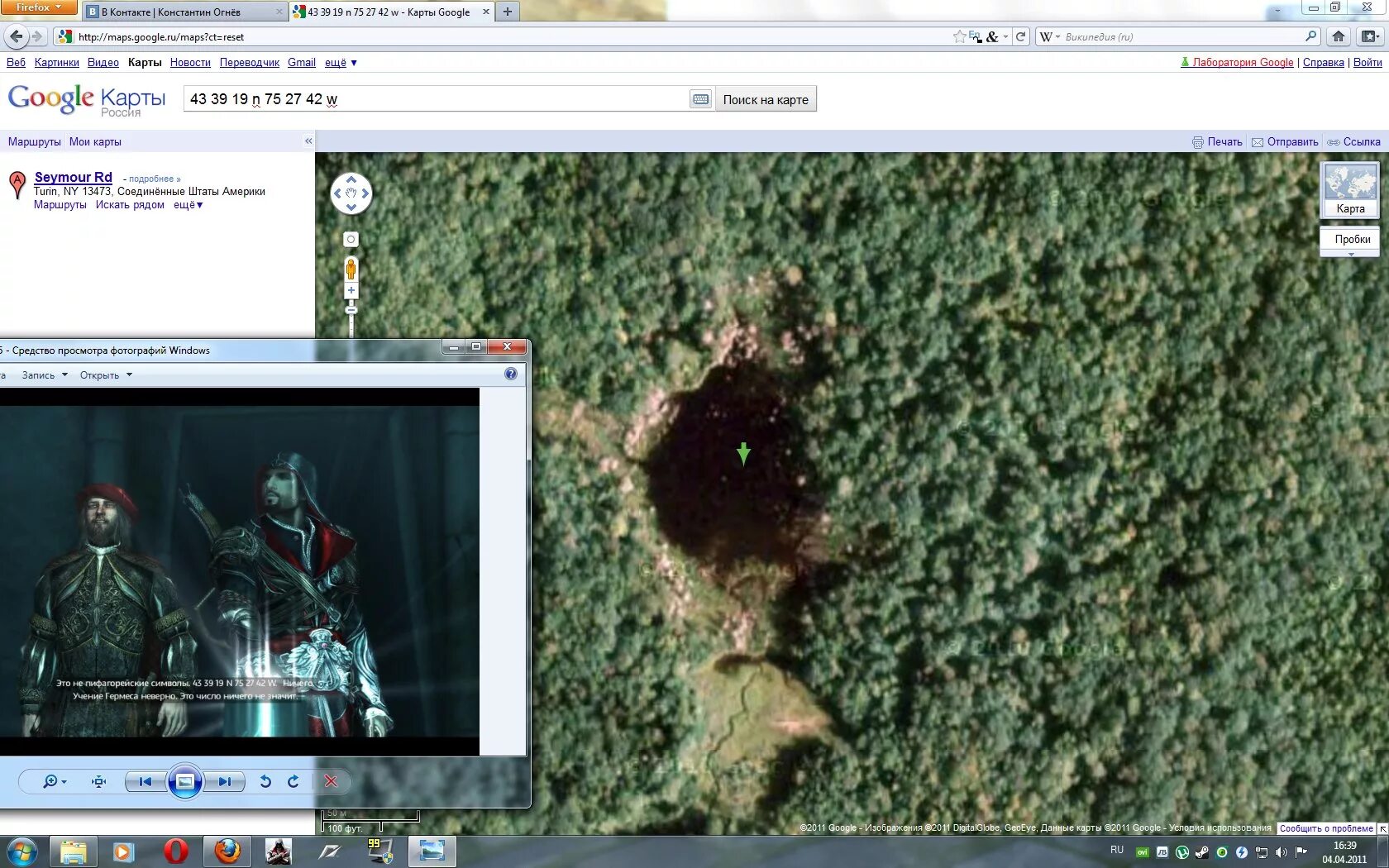
Task: Open the Firefox menu button
Action: tap(39, 7)
